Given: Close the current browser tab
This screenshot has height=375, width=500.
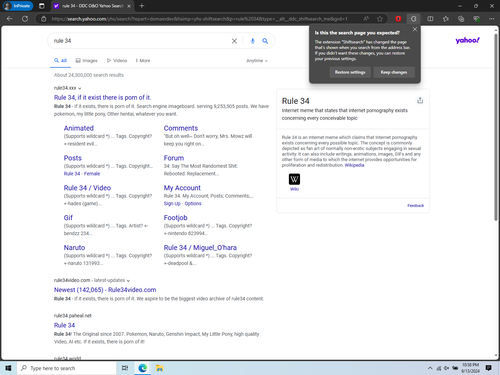Looking at the screenshot, I should point(129,6).
